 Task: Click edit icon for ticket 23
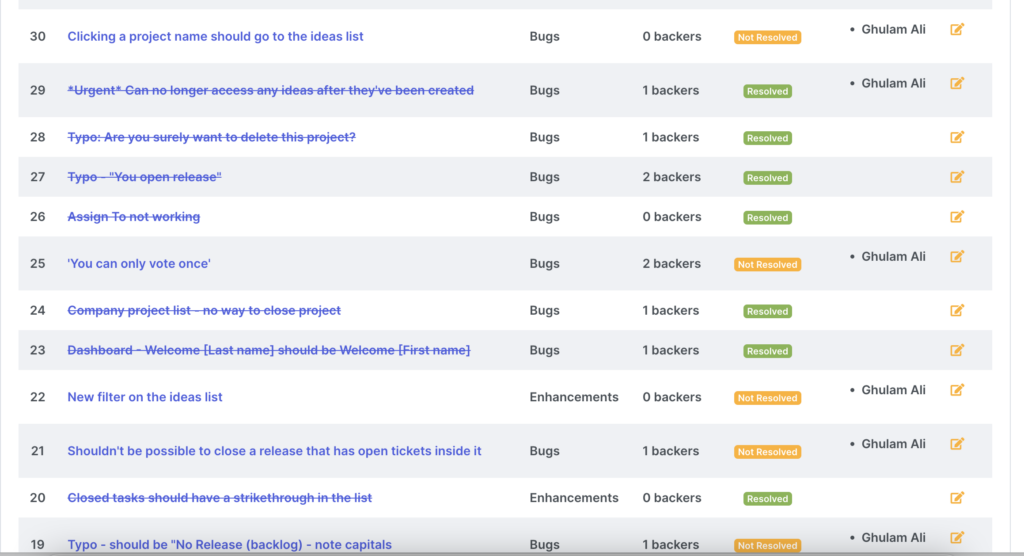click(957, 350)
